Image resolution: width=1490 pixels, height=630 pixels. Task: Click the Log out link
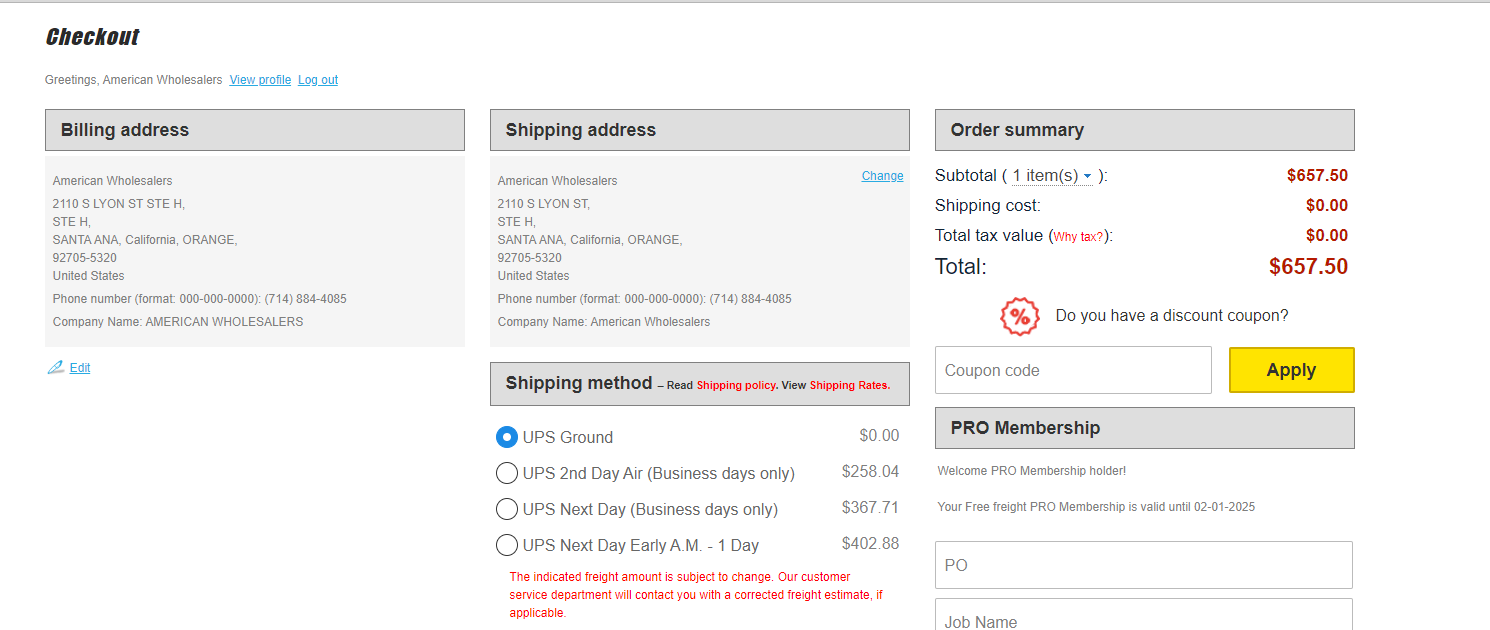tap(318, 80)
